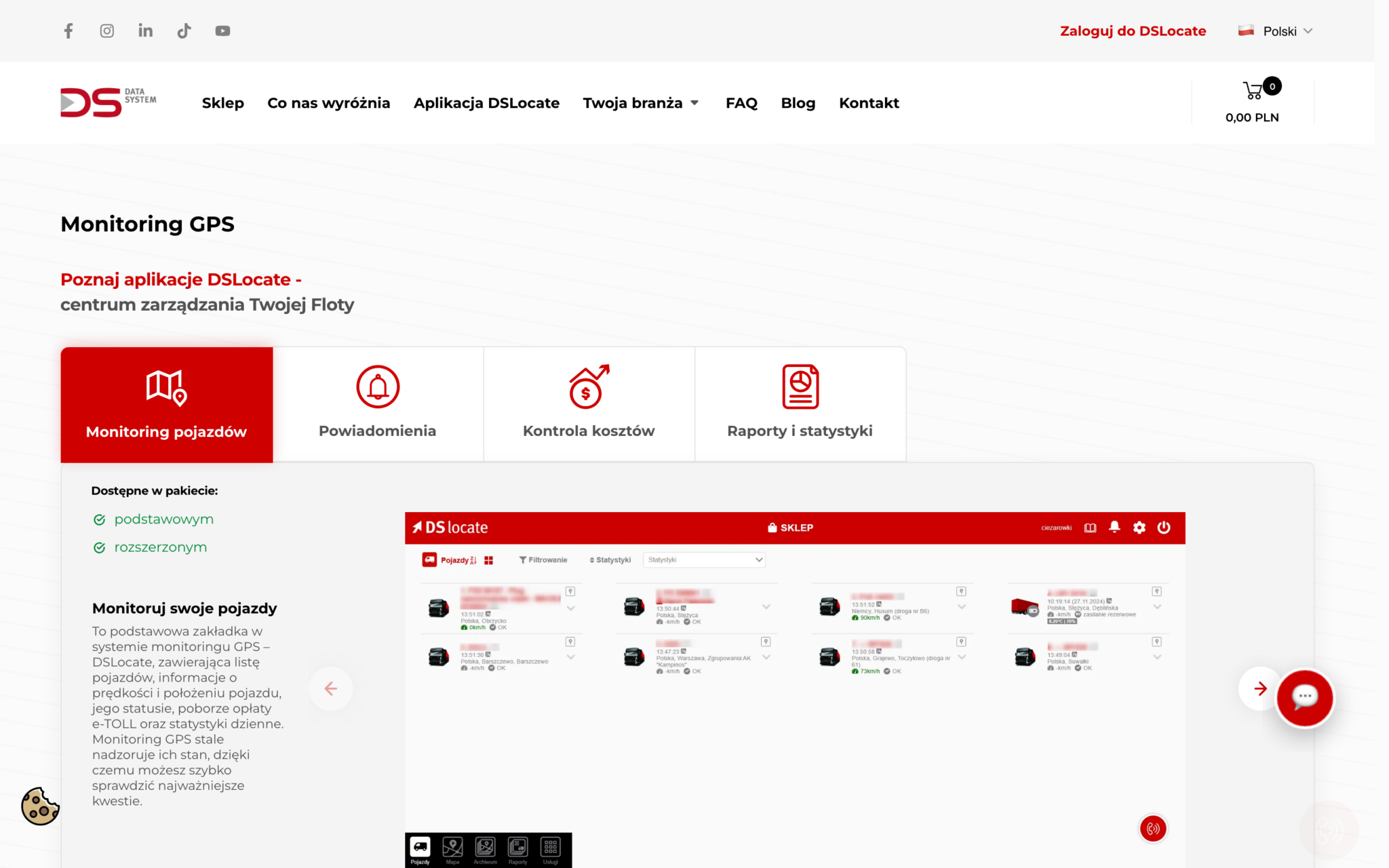This screenshot has height=868, width=1389.
Task: Click Zaloguj do DSLocate link
Action: coord(1133,31)
